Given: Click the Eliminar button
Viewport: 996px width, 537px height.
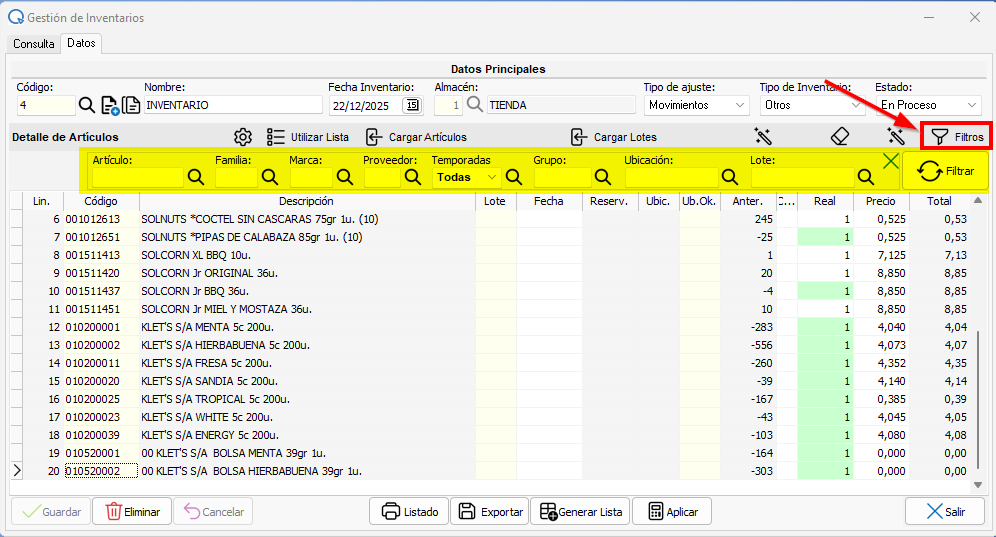Looking at the screenshot, I should 132,512.
